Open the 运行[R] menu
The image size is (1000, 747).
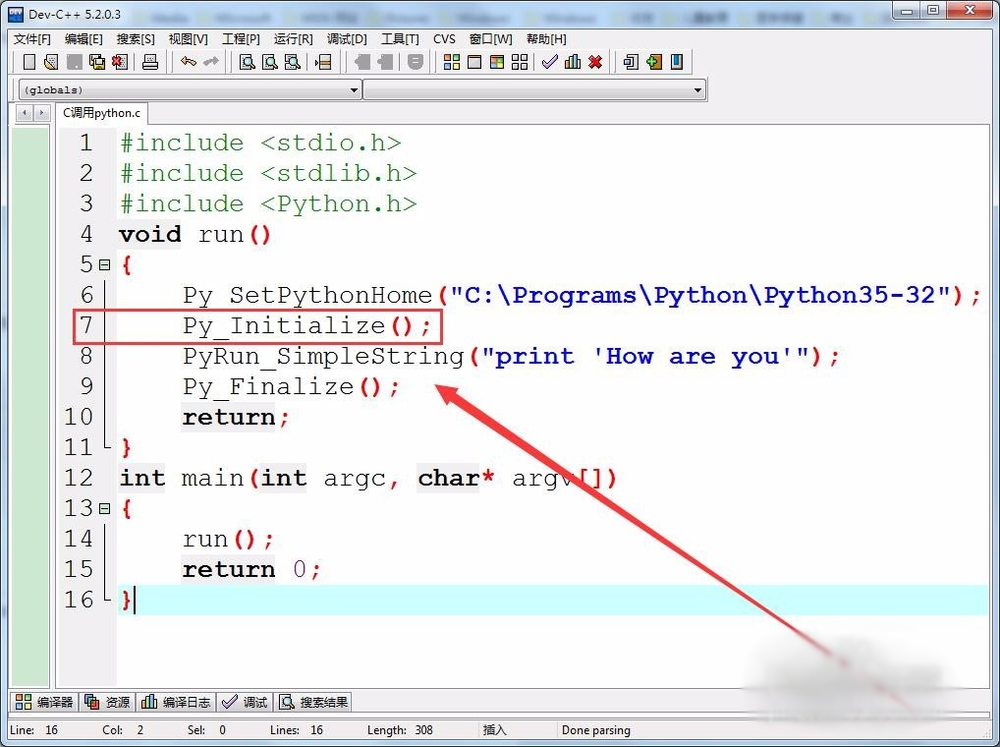tap(293, 39)
